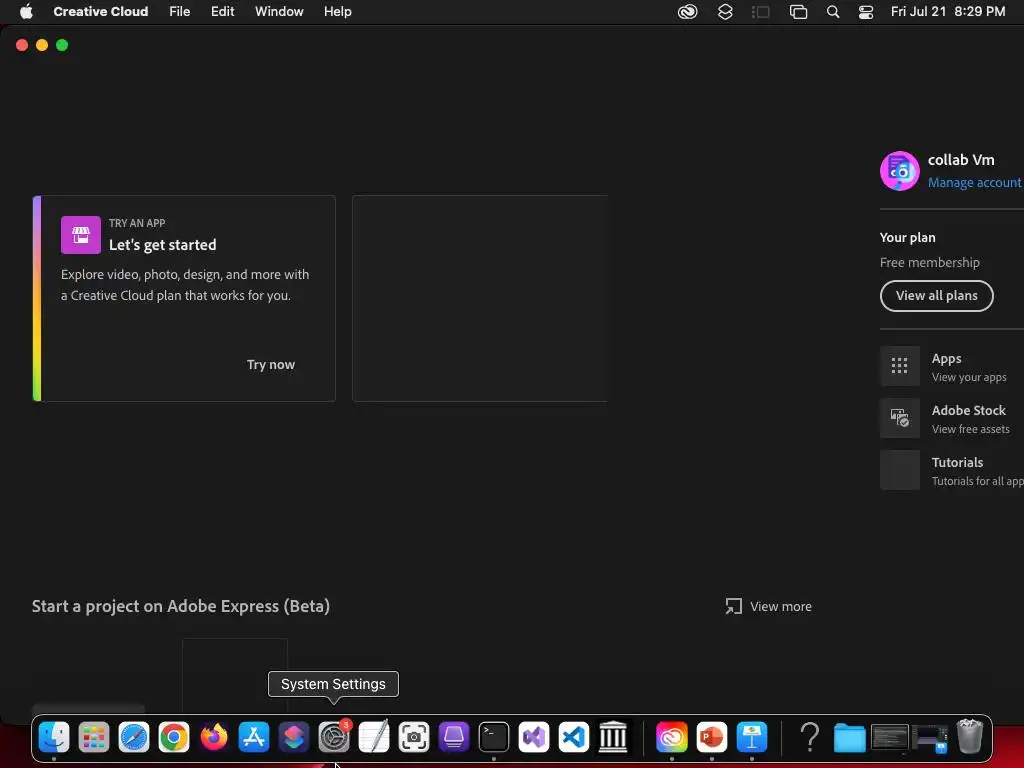
Task: Launch PowerPoint from the dock
Action: coord(712,737)
